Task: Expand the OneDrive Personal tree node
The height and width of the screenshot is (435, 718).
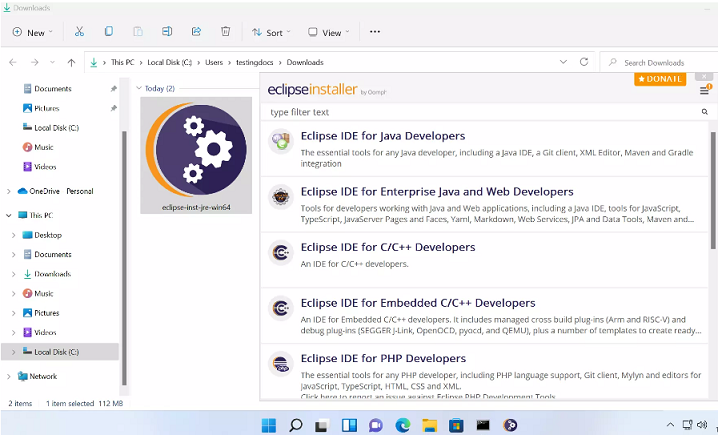Action: (10, 191)
